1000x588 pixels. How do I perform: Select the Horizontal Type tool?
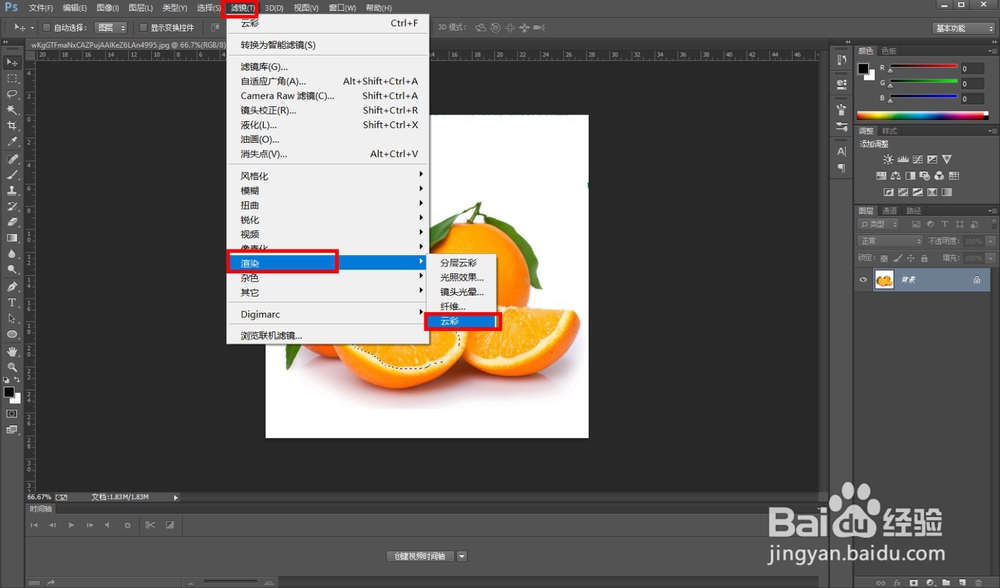[12, 303]
